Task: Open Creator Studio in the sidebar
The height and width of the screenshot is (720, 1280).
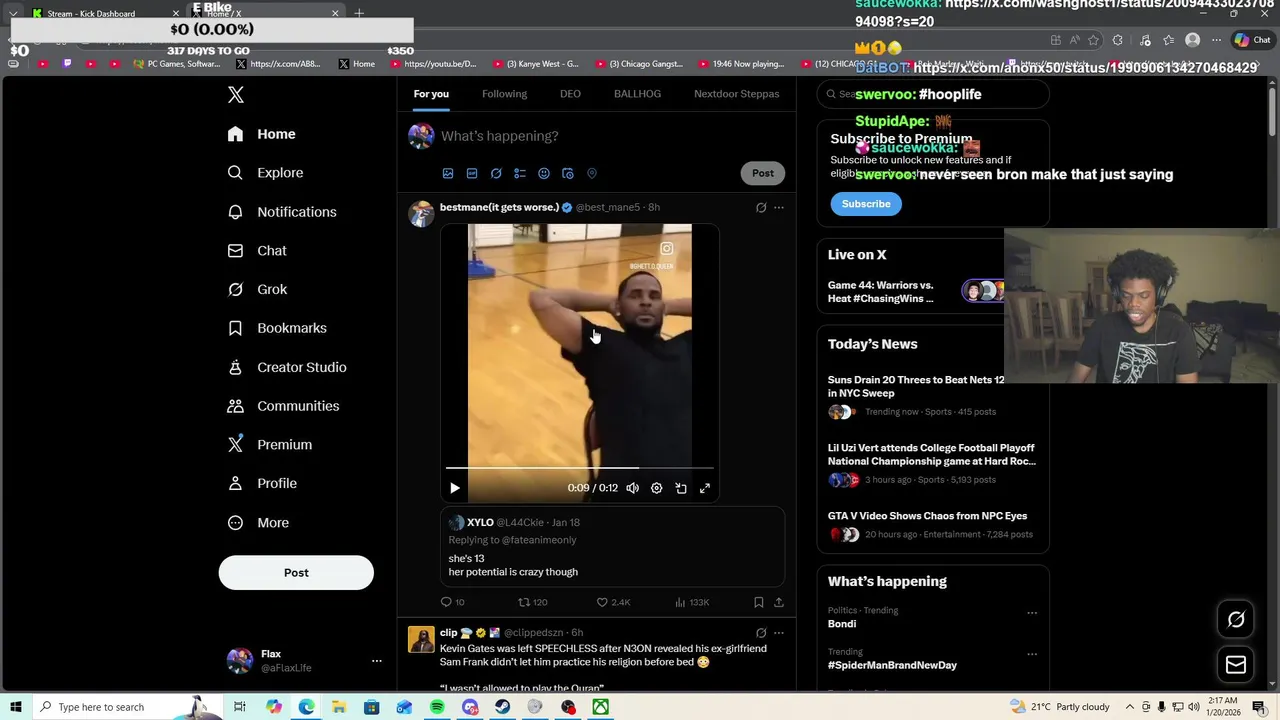Action: pyautogui.click(x=286, y=367)
